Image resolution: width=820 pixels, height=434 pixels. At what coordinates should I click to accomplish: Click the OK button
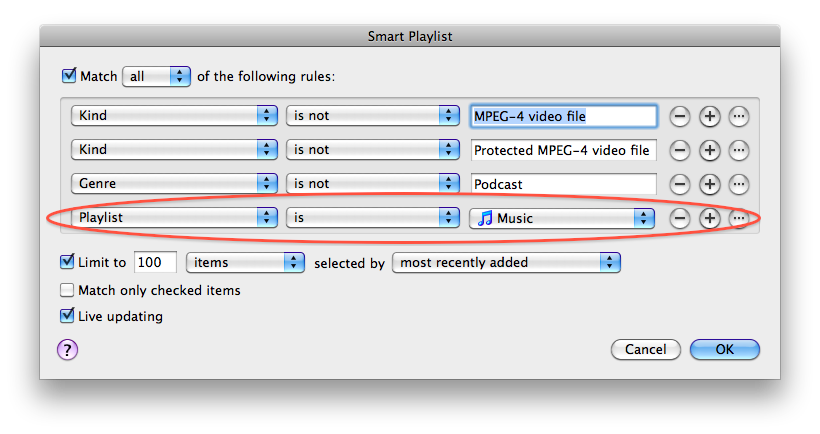724,349
